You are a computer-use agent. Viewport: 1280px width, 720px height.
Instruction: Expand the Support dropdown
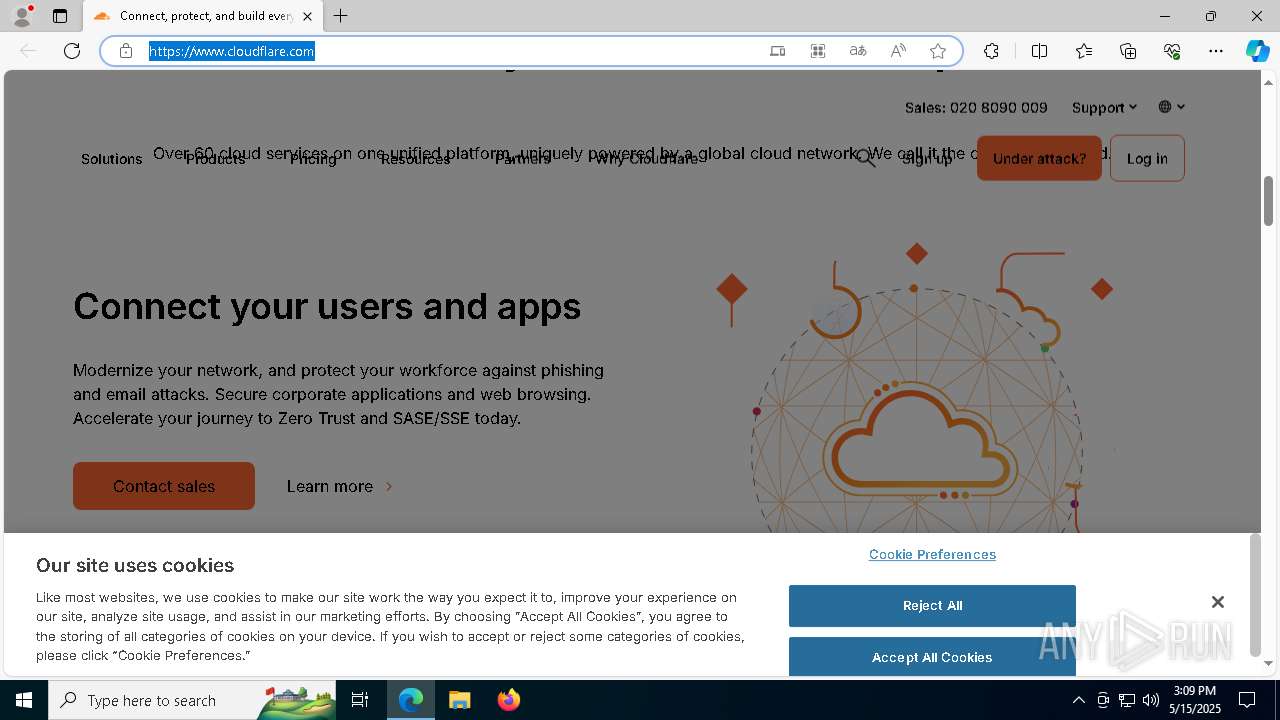coord(1104,107)
